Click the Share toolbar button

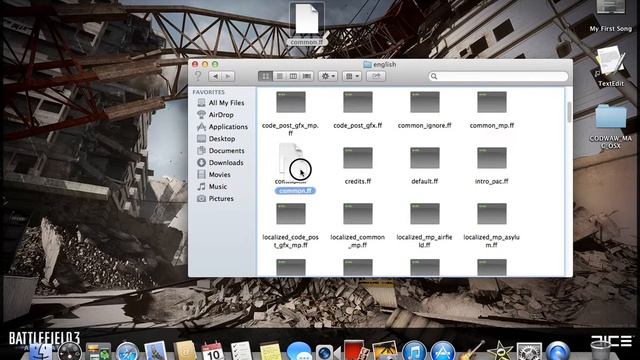click(376, 76)
